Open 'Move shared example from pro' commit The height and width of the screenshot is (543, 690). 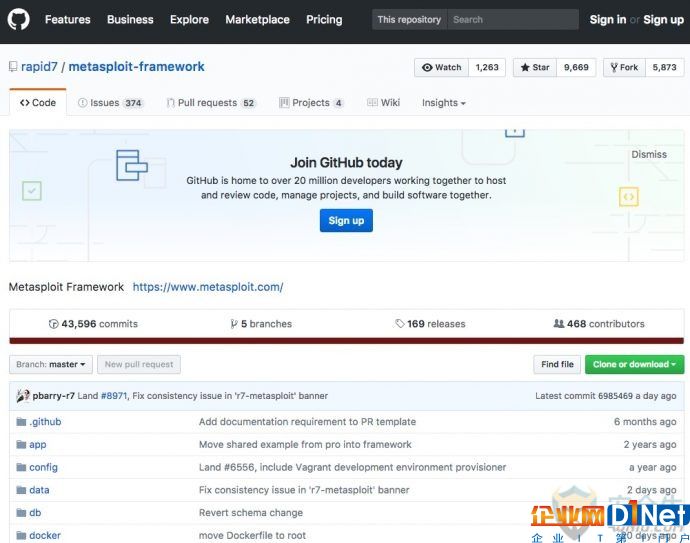tap(305, 444)
